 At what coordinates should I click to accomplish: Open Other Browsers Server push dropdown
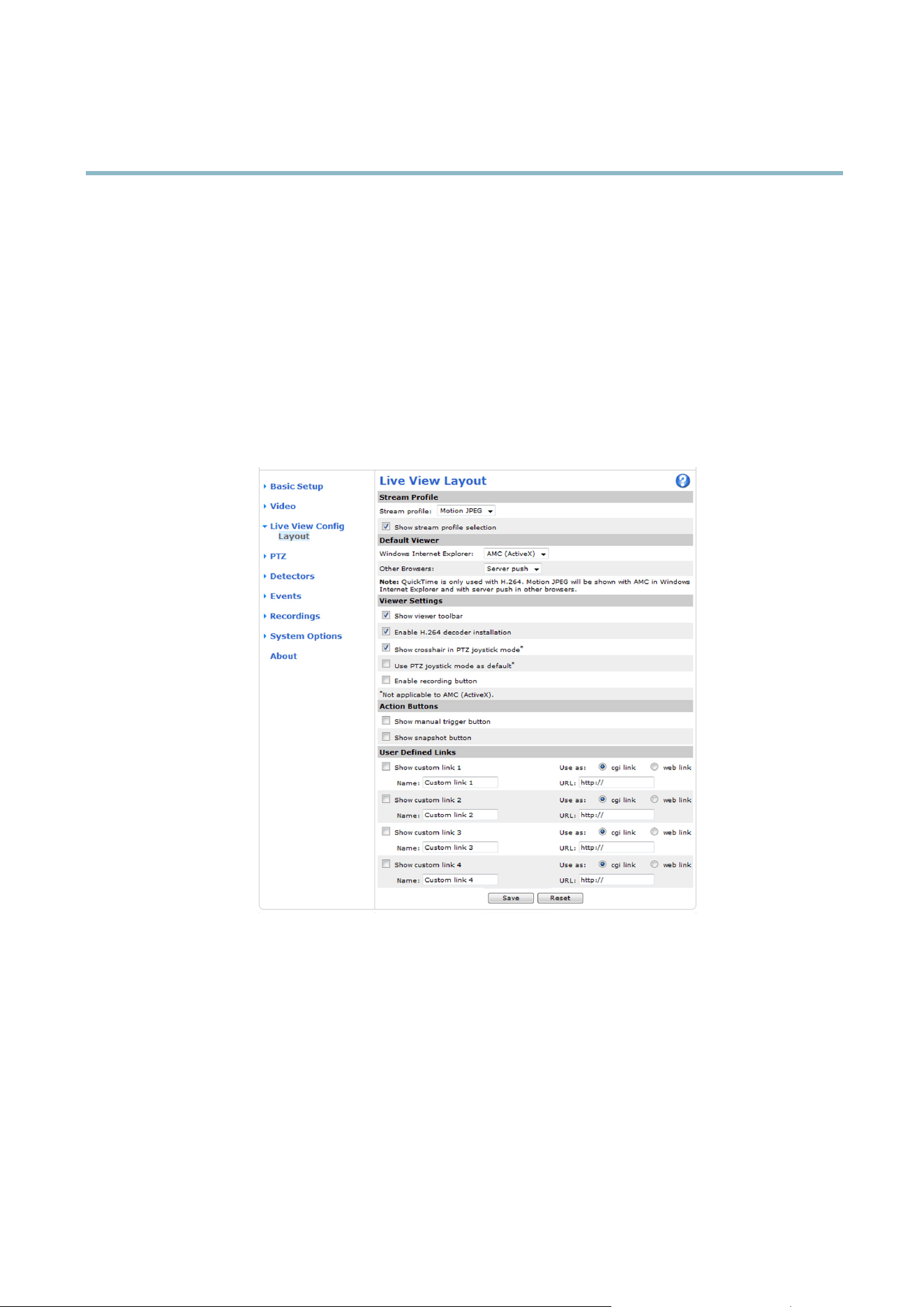(512, 569)
